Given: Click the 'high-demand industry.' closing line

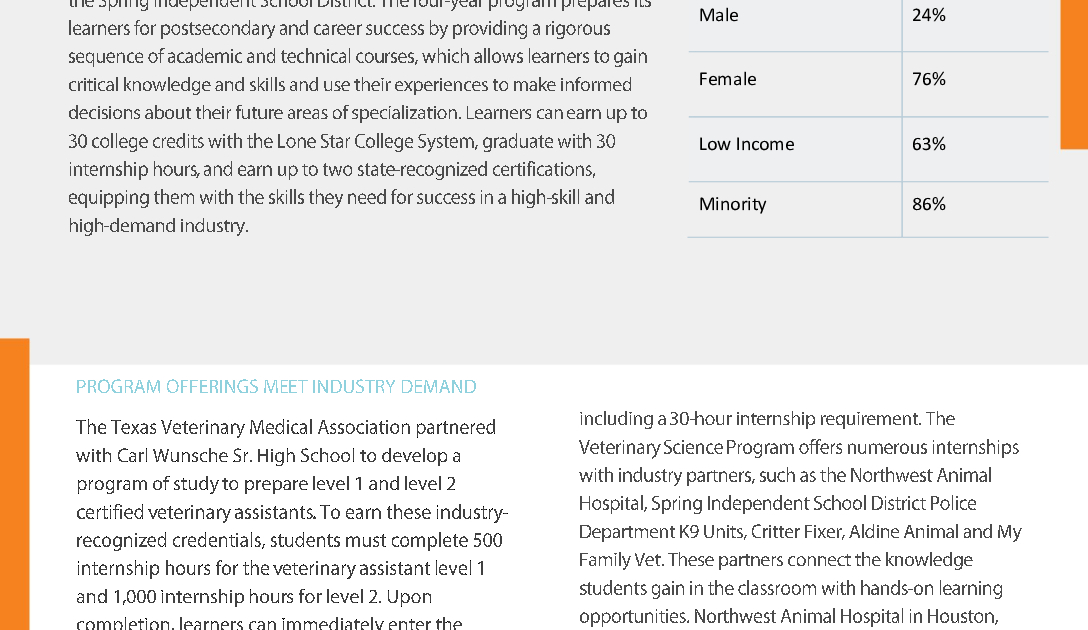Looking at the screenshot, I should [x=158, y=226].
